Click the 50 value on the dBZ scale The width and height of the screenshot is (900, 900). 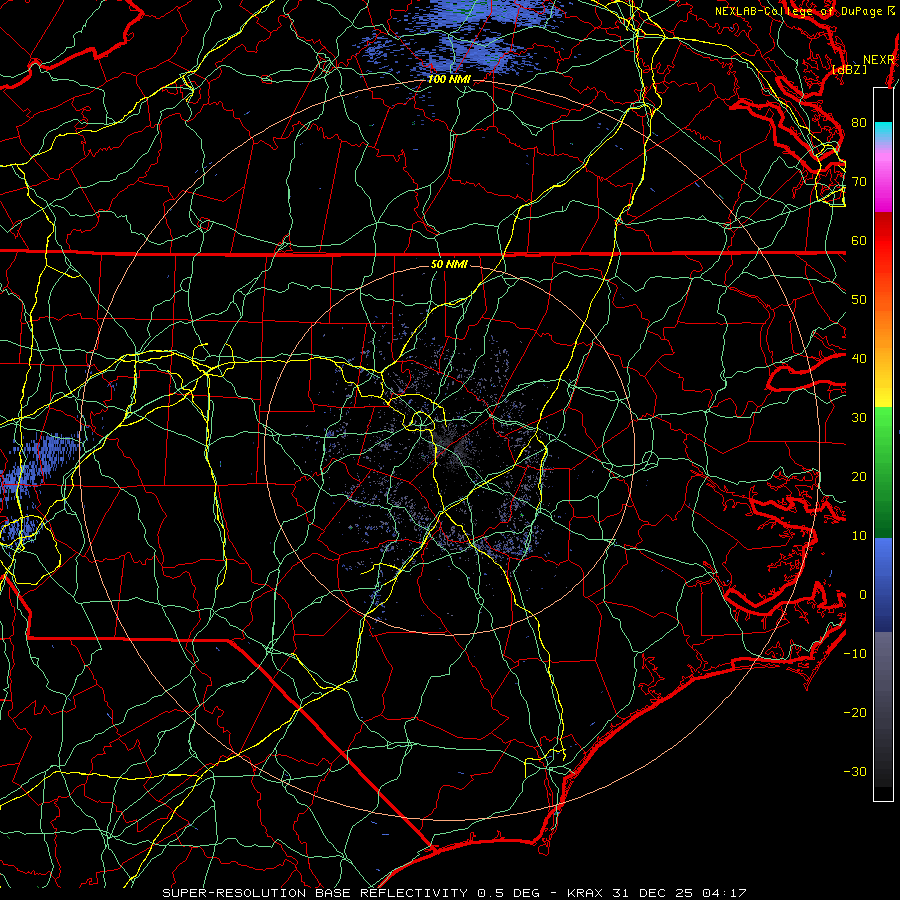(859, 300)
